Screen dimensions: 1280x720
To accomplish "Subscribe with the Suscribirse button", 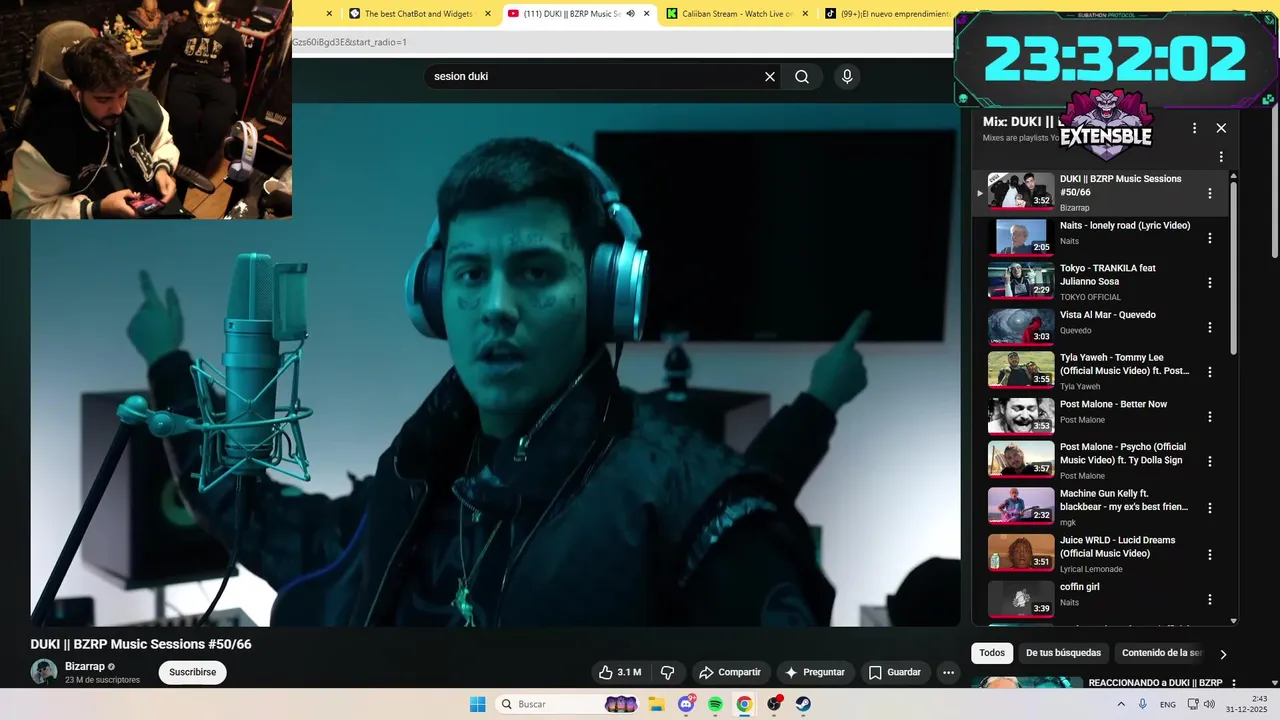I will click(x=192, y=672).
